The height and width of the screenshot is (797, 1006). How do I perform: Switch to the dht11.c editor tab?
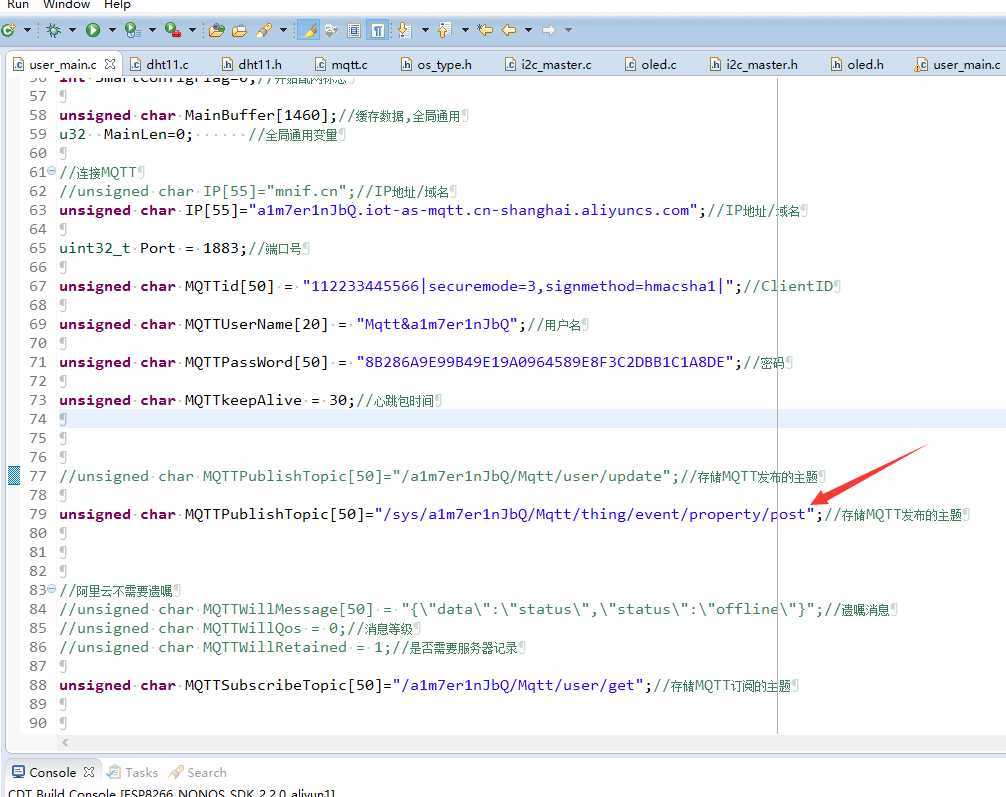160,64
